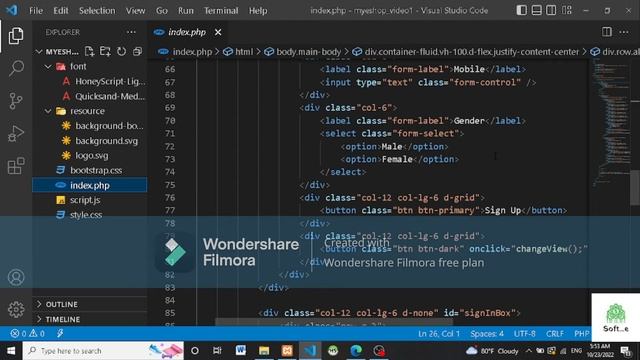Collapse the resource folder

pyautogui.click(x=48, y=111)
